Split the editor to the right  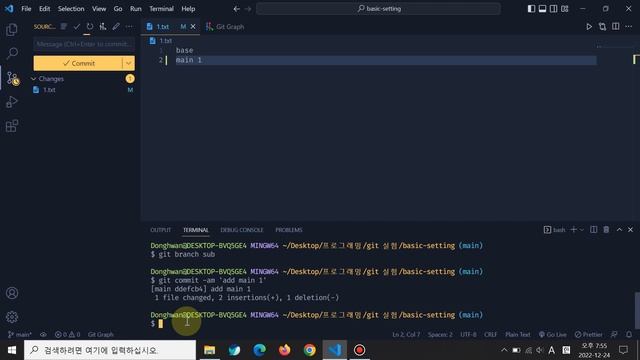pyautogui.click(x=616, y=27)
